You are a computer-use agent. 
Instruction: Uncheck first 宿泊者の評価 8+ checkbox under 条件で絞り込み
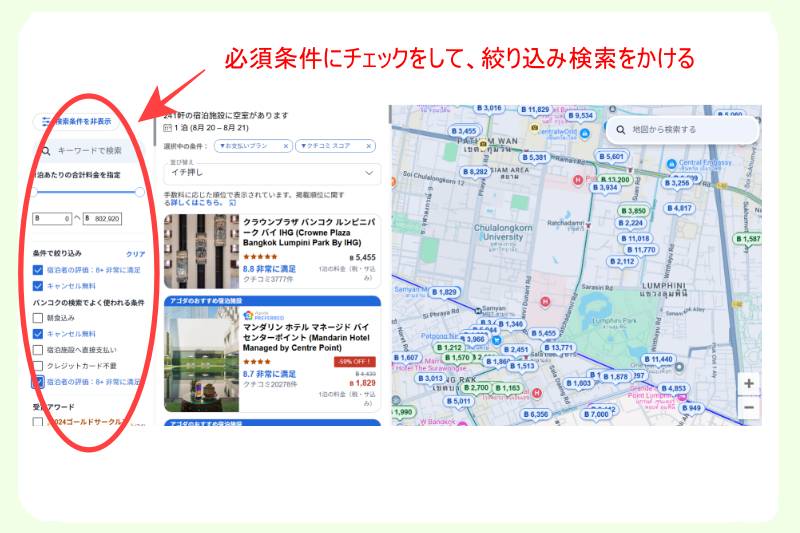38,270
